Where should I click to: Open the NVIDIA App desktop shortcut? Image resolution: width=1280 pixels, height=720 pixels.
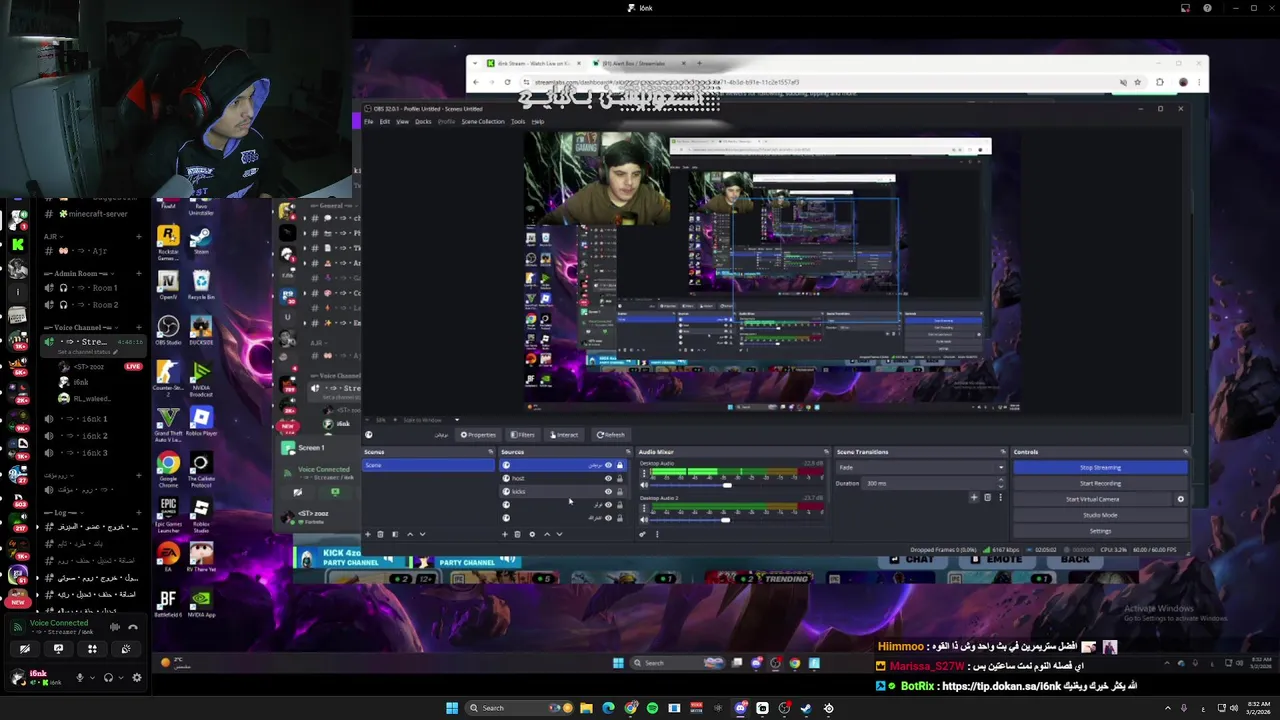pos(201,601)
